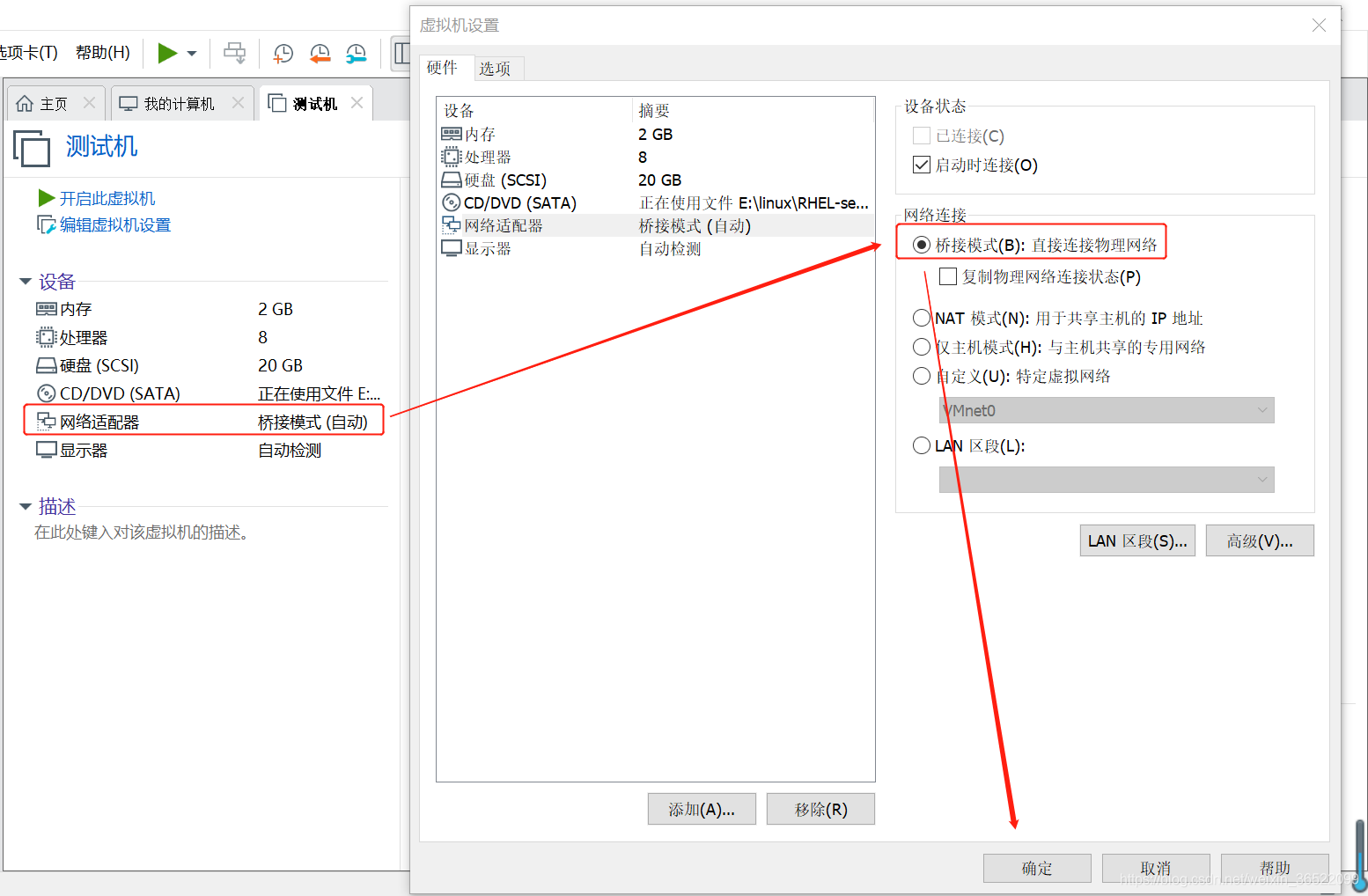Select CD/DVD (SATA) row icon in settings dialog

tap(452, 202)
